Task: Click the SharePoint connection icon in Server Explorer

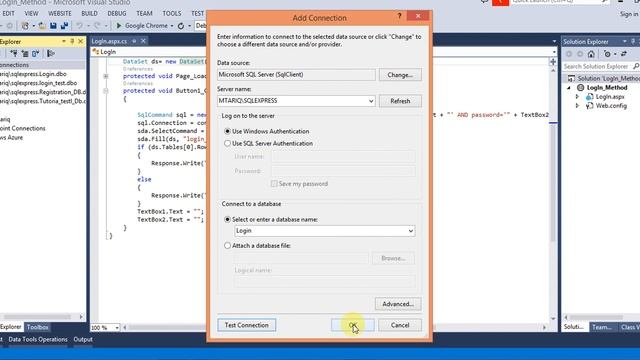Action: pyautogui.click(x=36, y=53)
